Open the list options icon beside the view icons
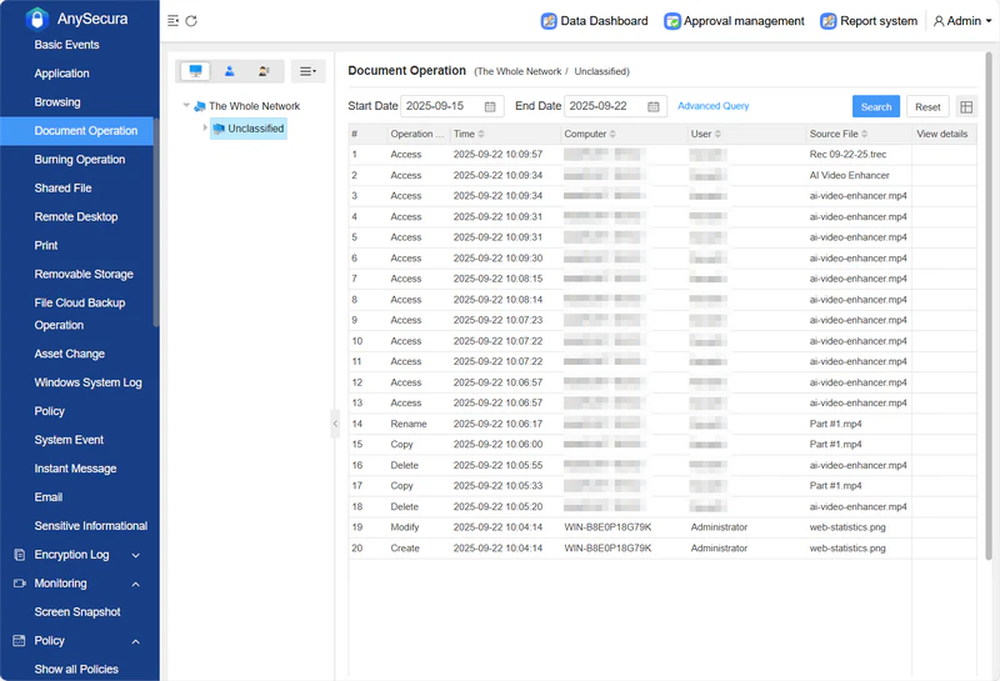Screen dimensions: 1000x681 pyautogui.click(x=305, y=71)
